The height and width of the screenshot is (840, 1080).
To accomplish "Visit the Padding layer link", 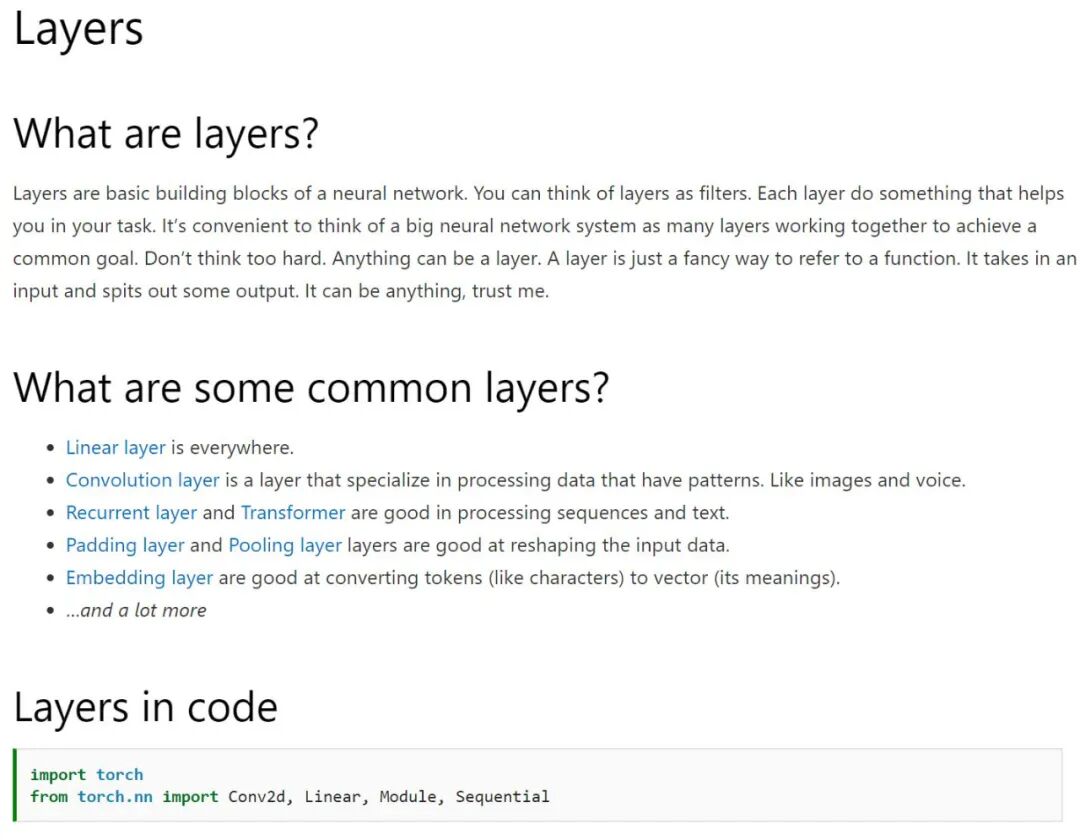I will click(x=125, y=545).
